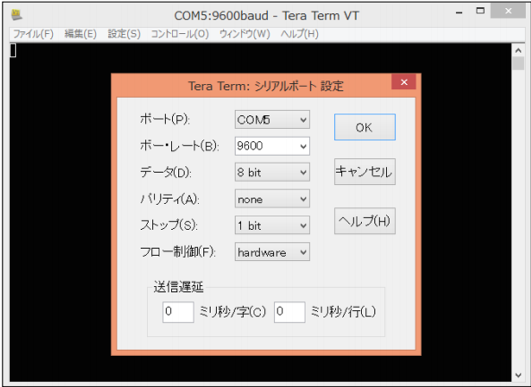Image resolution: width=531 pixels, height=387 pixels.
Task: Open the コントロール(O) menu
Action: 180,34
